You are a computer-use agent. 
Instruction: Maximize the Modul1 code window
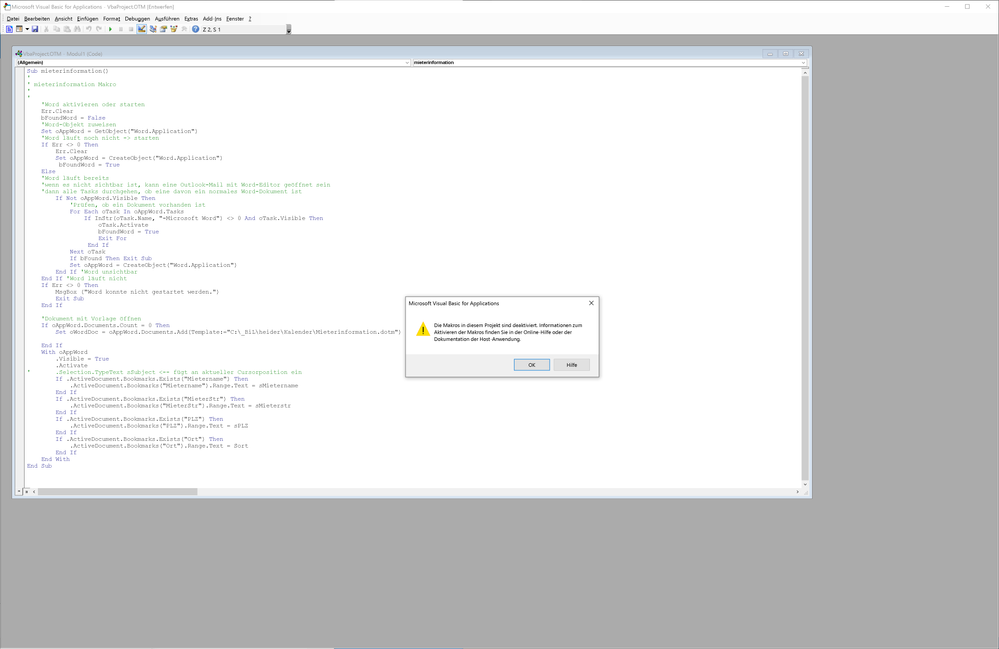tap(786, 53)
